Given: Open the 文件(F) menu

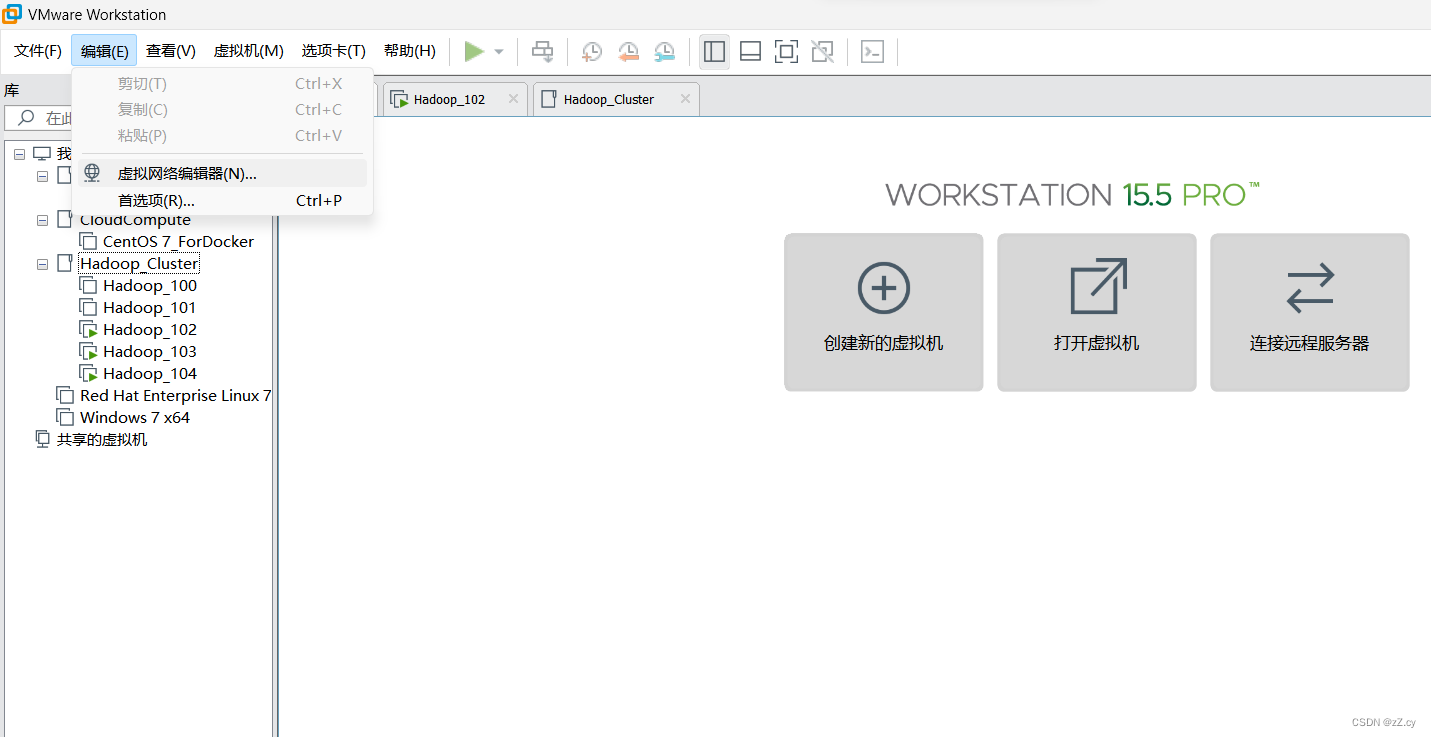Looking at the screenshot, I should (38, 51).
